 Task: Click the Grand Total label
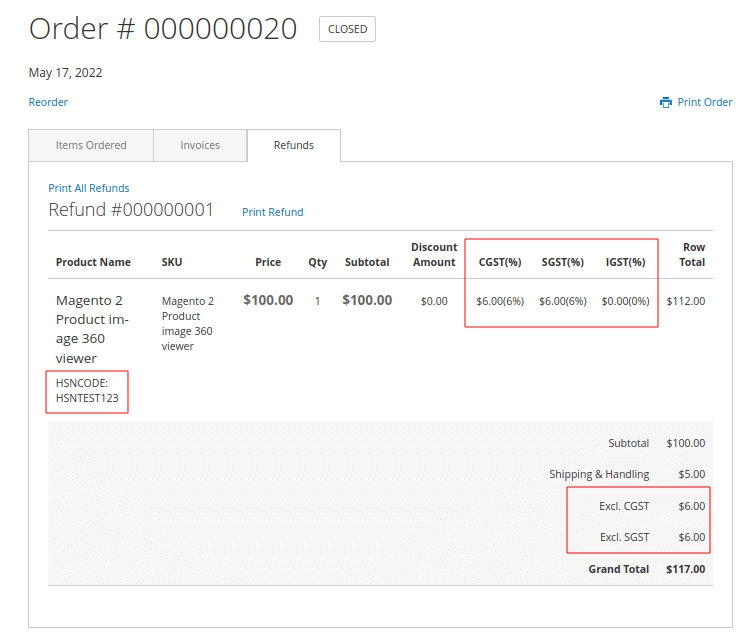pyautogui.click(x=619, y=569)
